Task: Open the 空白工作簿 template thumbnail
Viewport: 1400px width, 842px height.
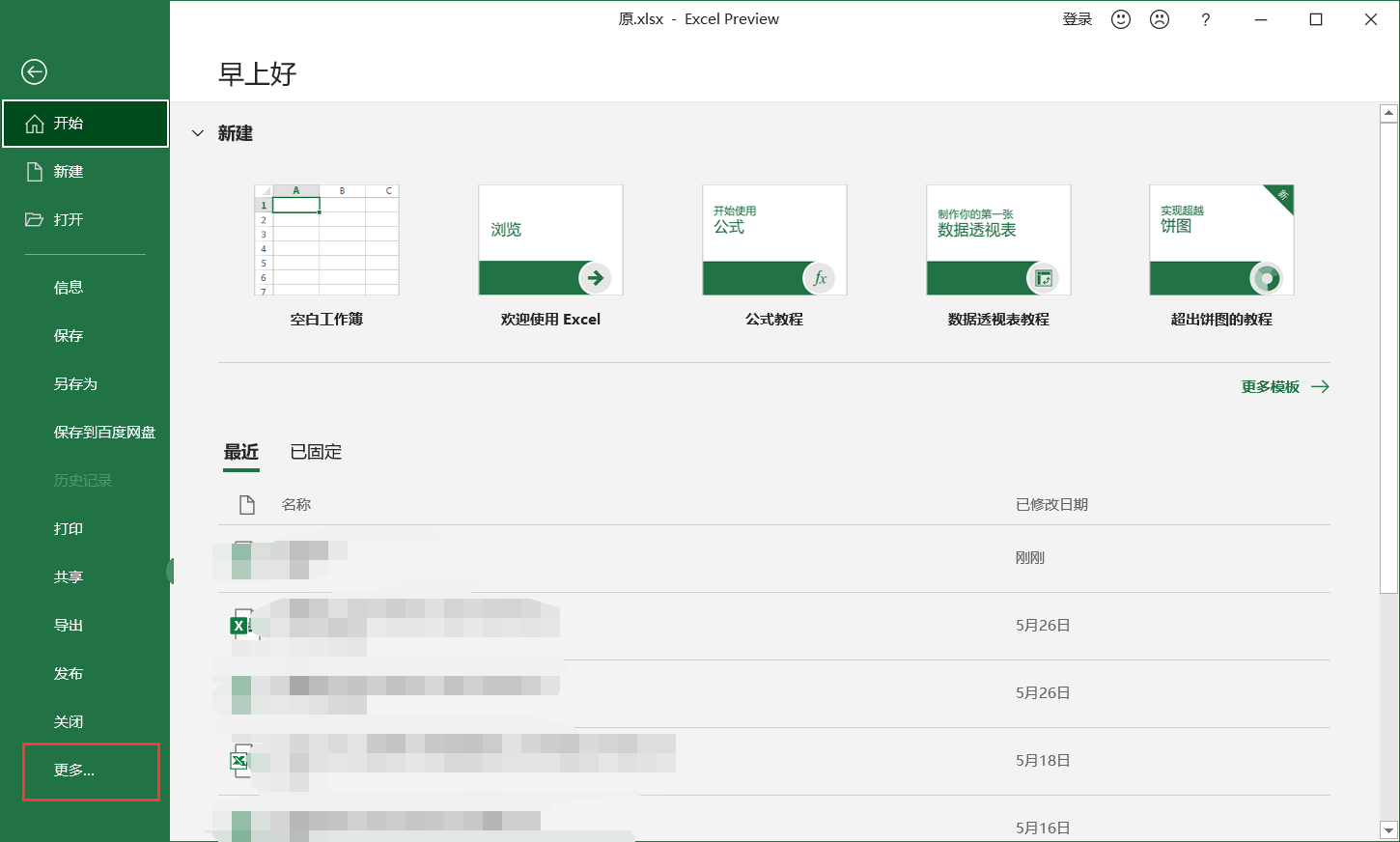Action: point(326,239)
